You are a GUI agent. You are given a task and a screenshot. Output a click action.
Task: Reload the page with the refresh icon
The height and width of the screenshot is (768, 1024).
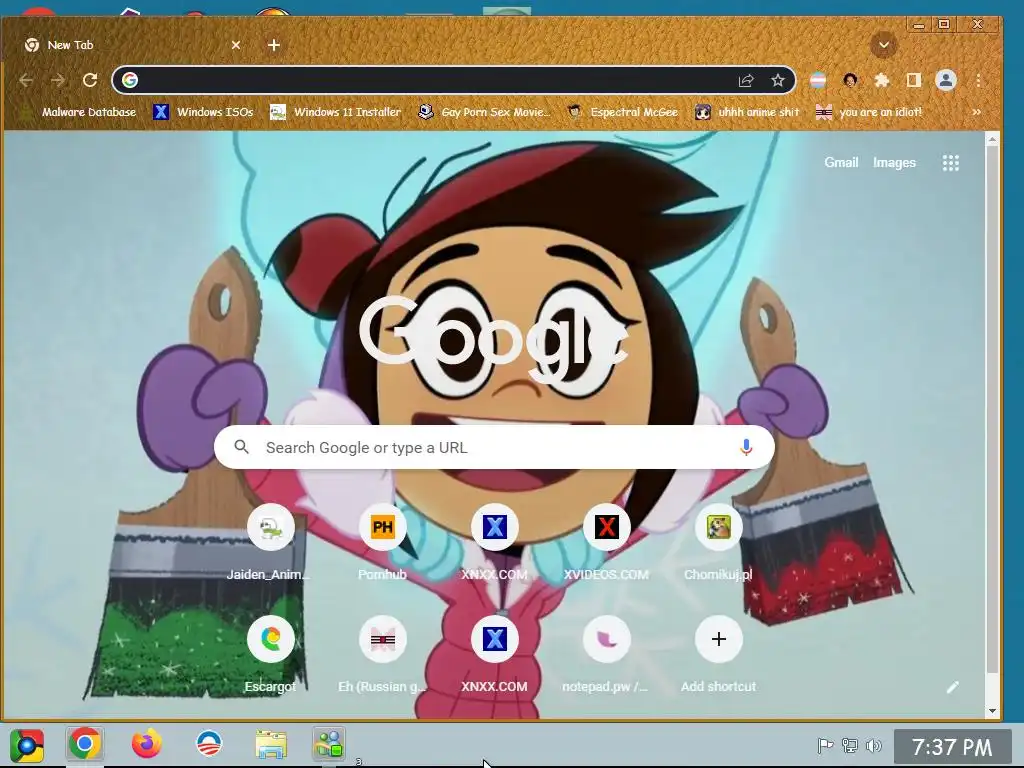(90, 80)
